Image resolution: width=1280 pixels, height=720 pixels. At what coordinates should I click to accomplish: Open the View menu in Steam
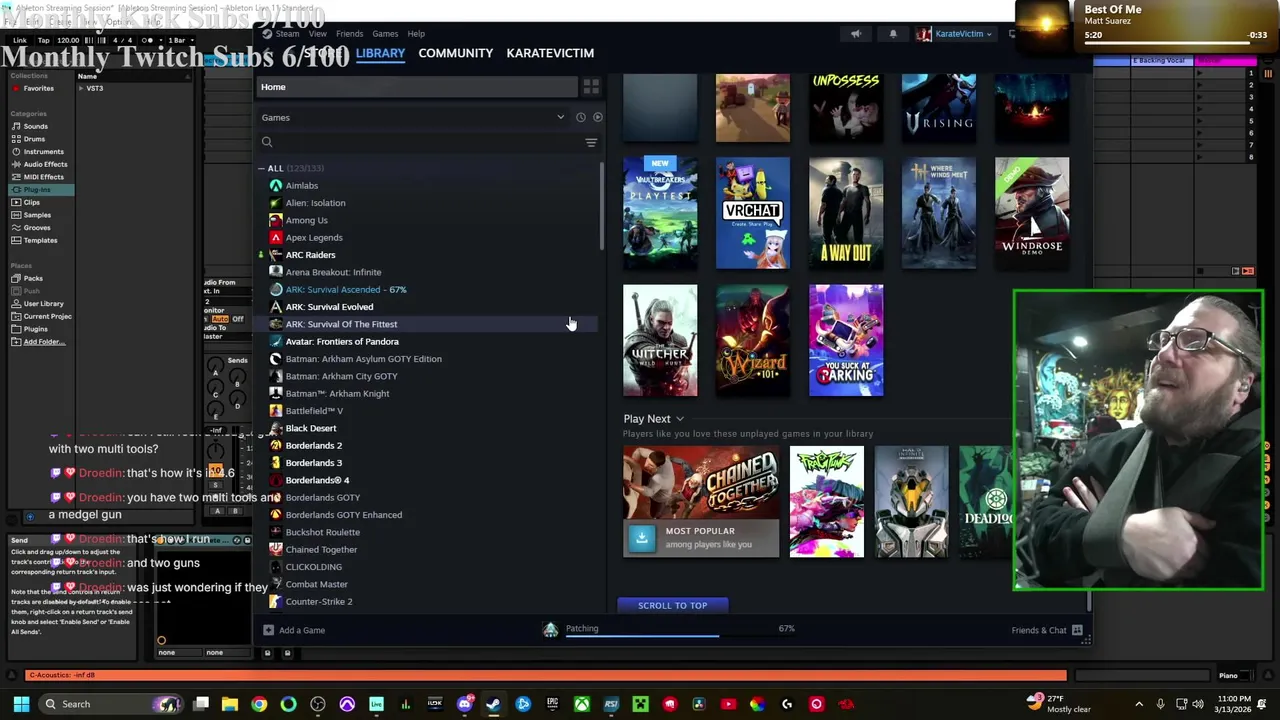tap(317, 34)
